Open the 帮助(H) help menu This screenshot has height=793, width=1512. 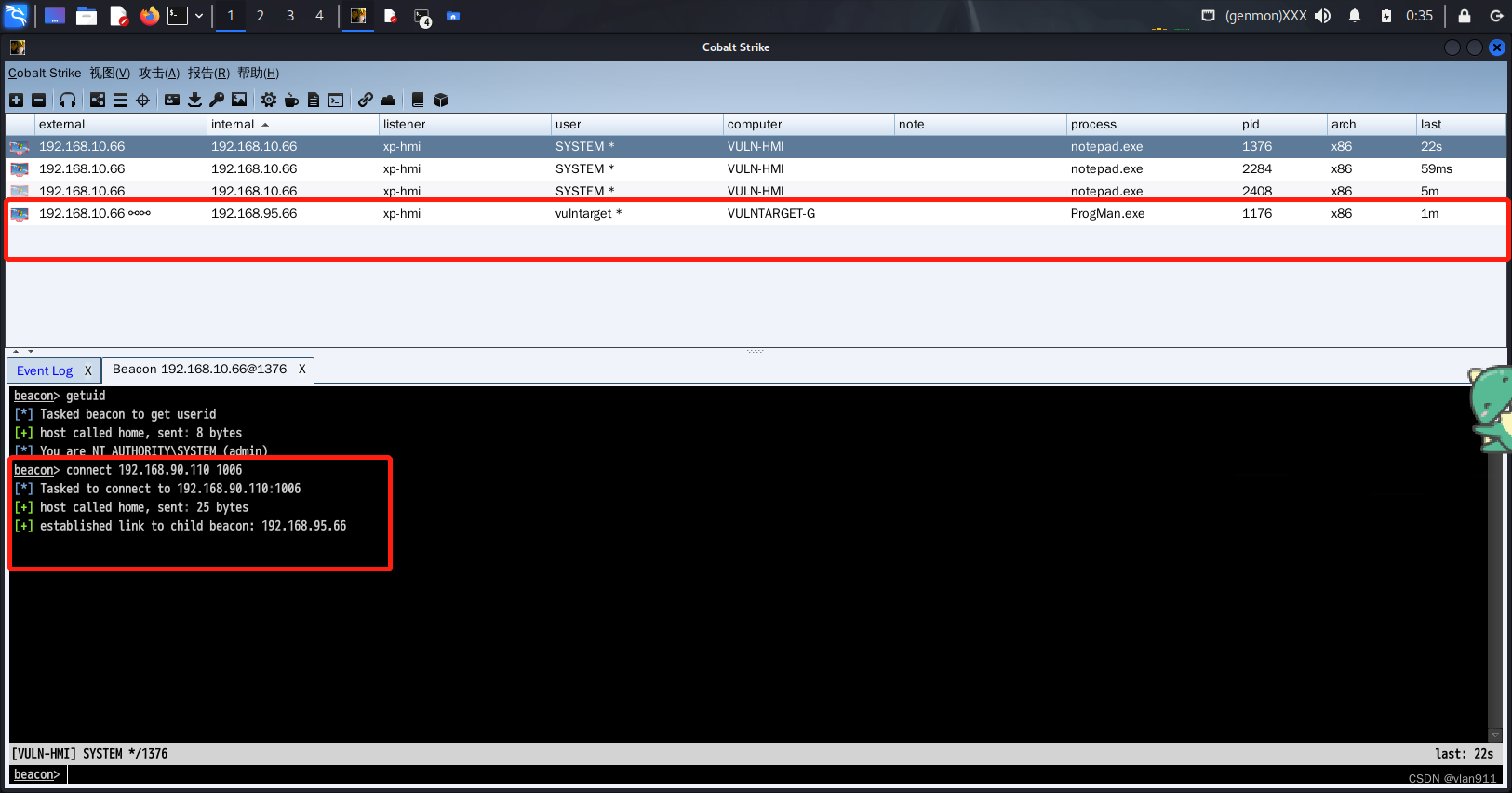[x=258, y=73]
